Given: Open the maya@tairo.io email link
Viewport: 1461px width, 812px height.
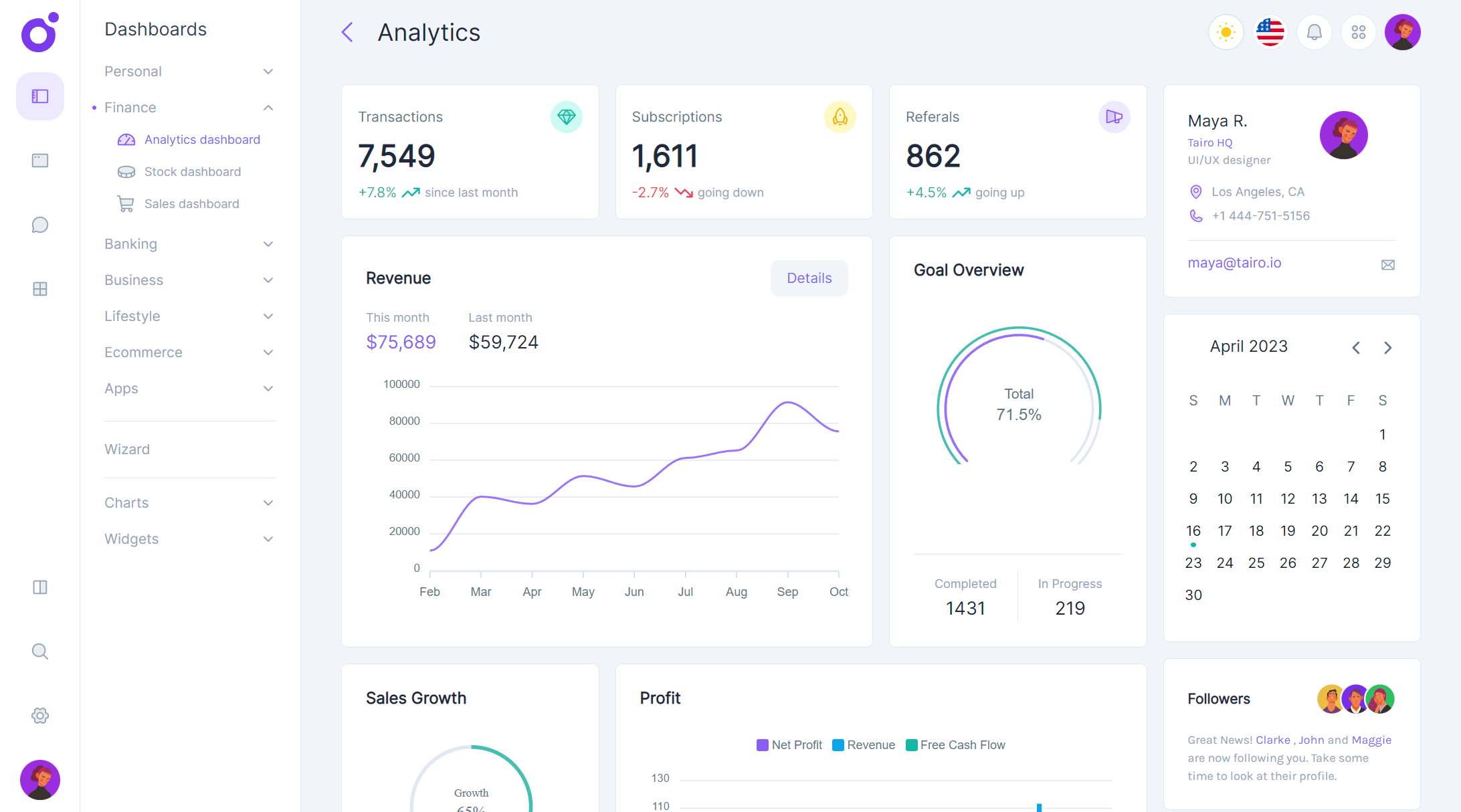Looking at the screenshot, I should [1234, 262].
